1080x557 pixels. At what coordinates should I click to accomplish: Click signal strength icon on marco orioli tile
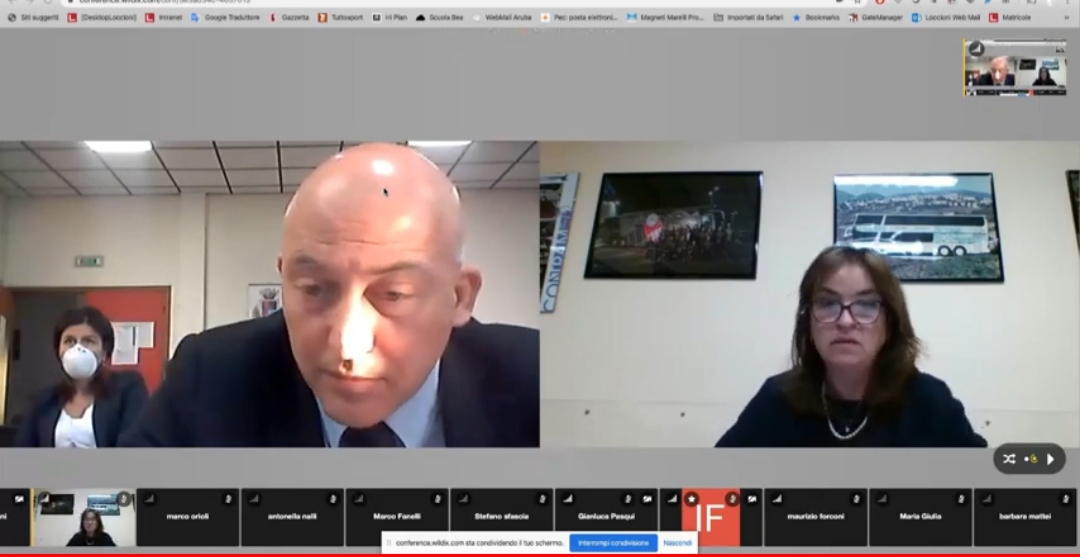[149, 498]
